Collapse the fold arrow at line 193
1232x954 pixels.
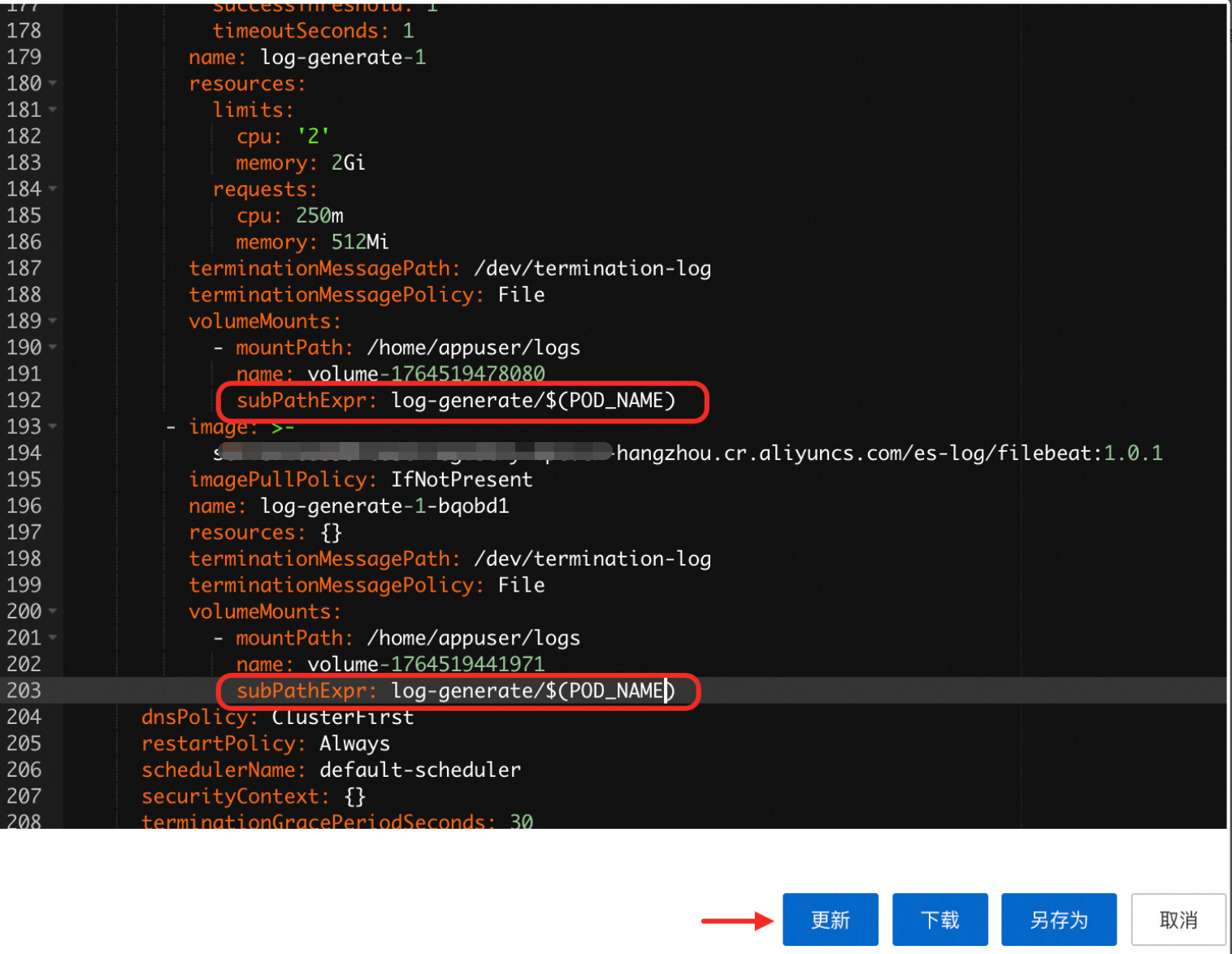53,427
